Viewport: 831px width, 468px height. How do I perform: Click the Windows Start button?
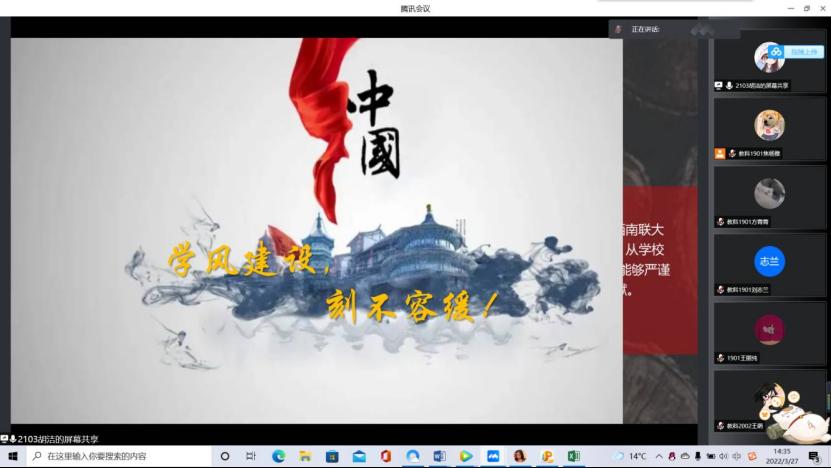(13, 456)
